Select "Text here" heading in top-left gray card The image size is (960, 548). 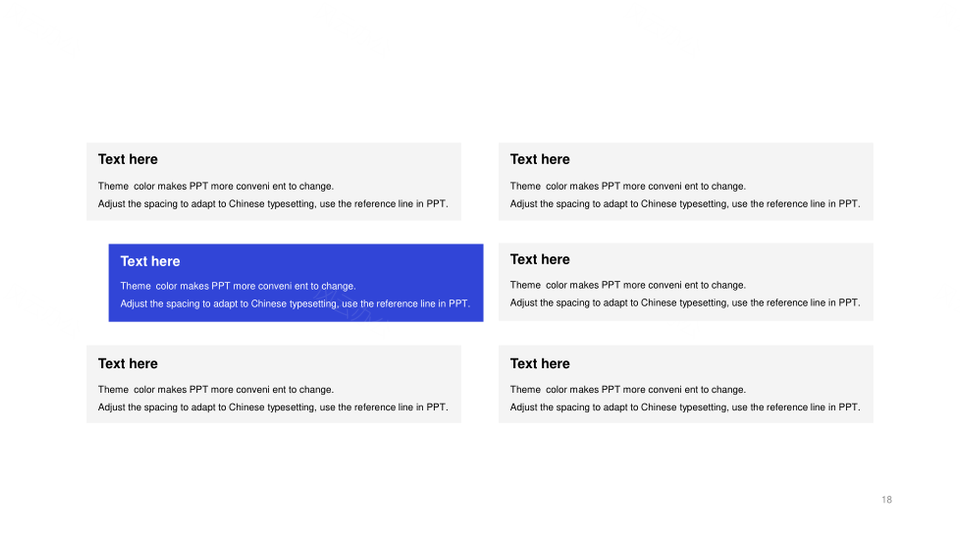tap(128, 159)
